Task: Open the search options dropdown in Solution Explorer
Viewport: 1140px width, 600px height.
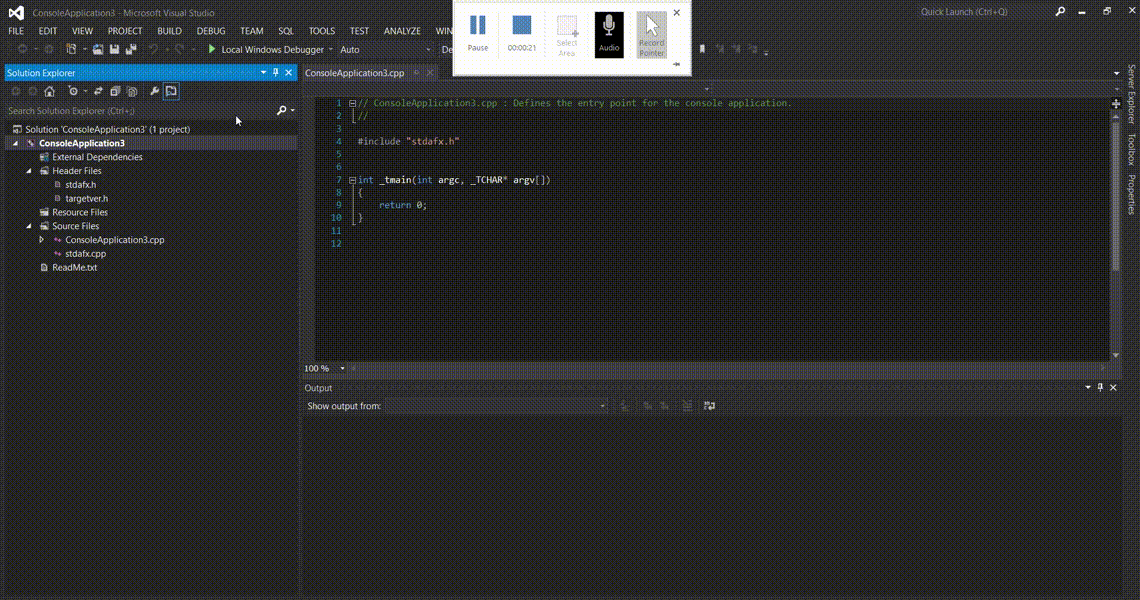Action: [x=292, y=111]
